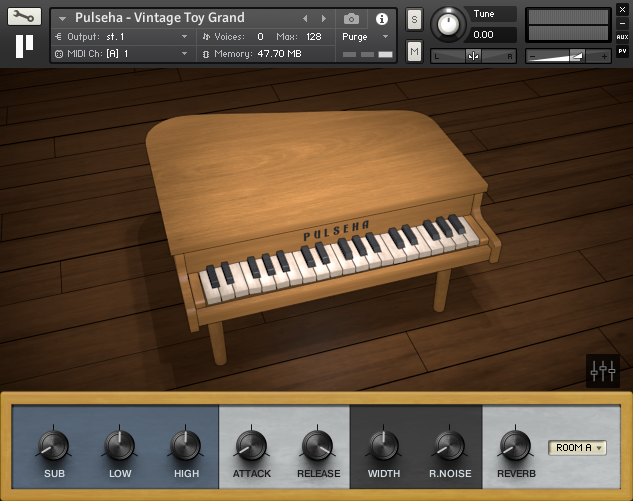Click the R.NOISE knob

pos(450,445)
